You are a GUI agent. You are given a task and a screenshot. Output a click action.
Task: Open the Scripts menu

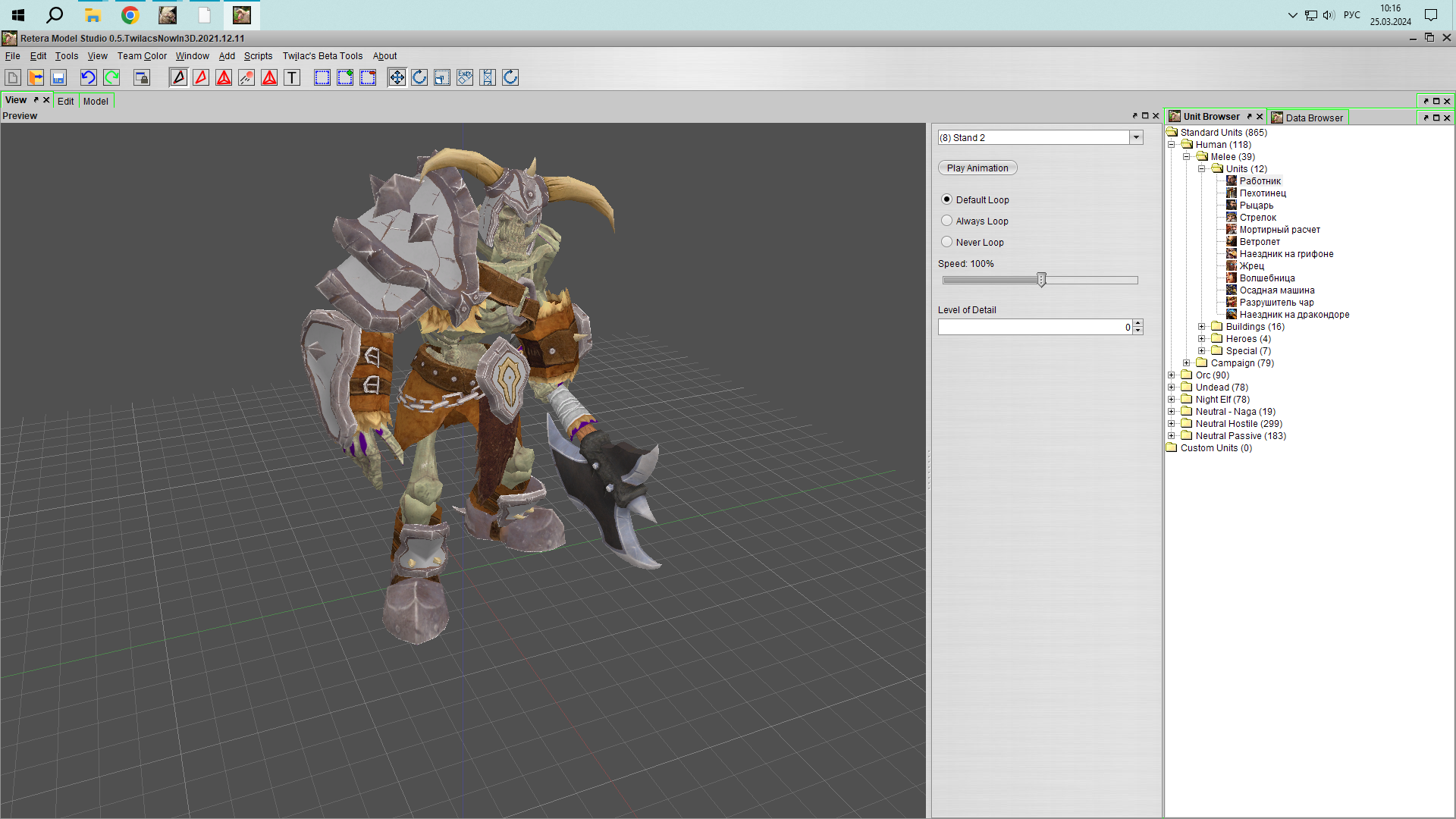(258, 56)
